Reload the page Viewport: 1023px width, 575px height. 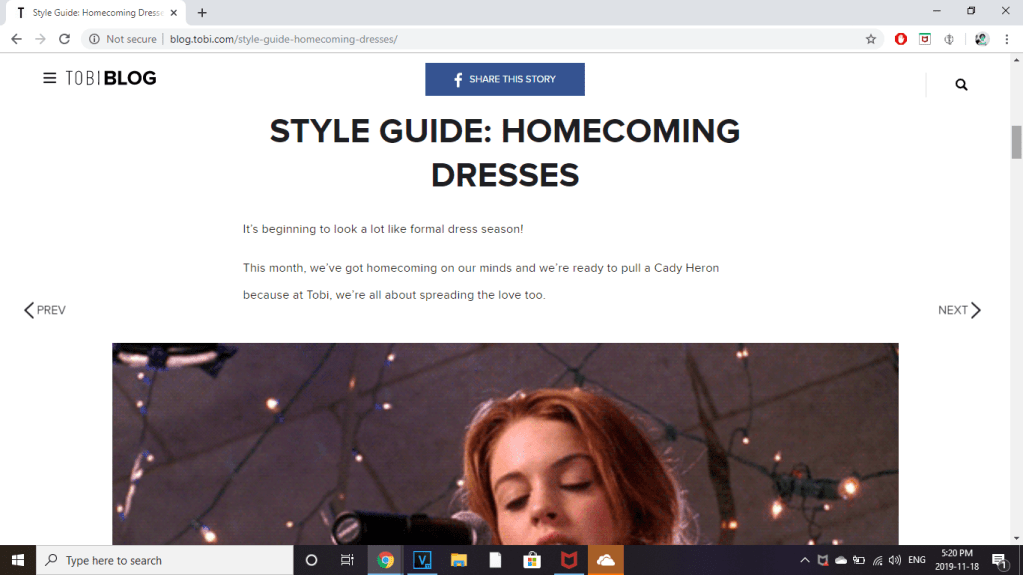(64, 39)
